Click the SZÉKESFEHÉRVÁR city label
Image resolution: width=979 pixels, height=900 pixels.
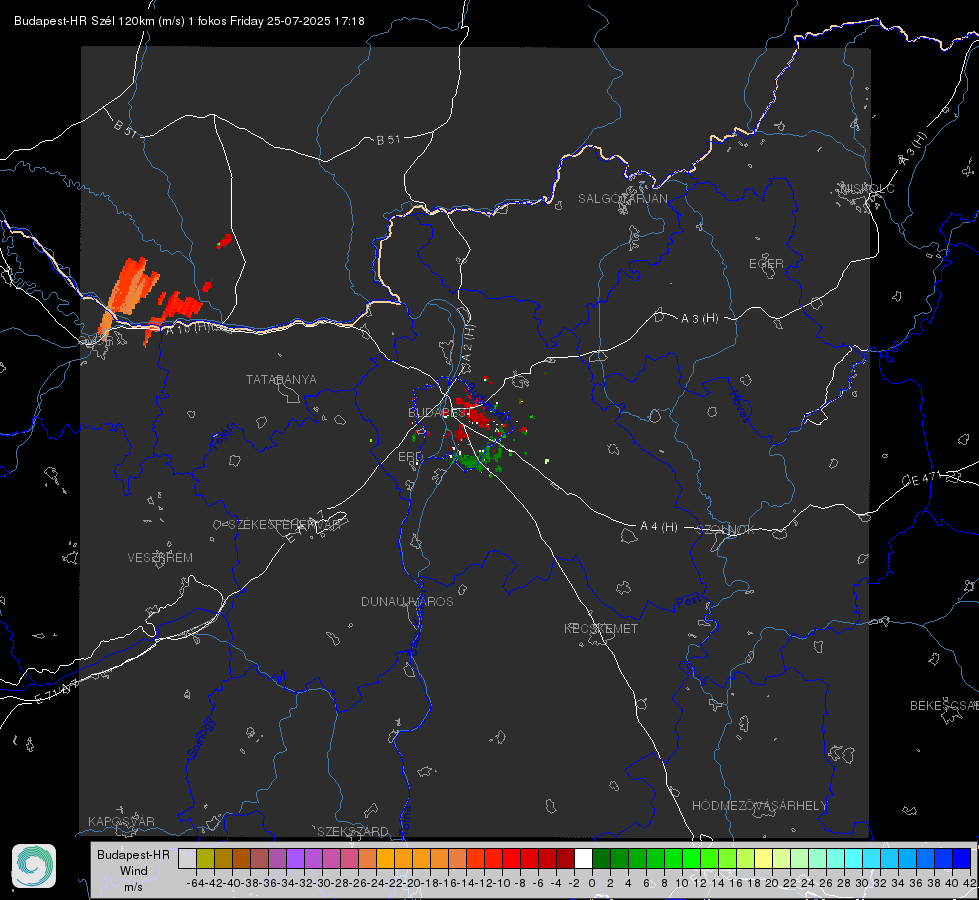[x=285, y=525]
